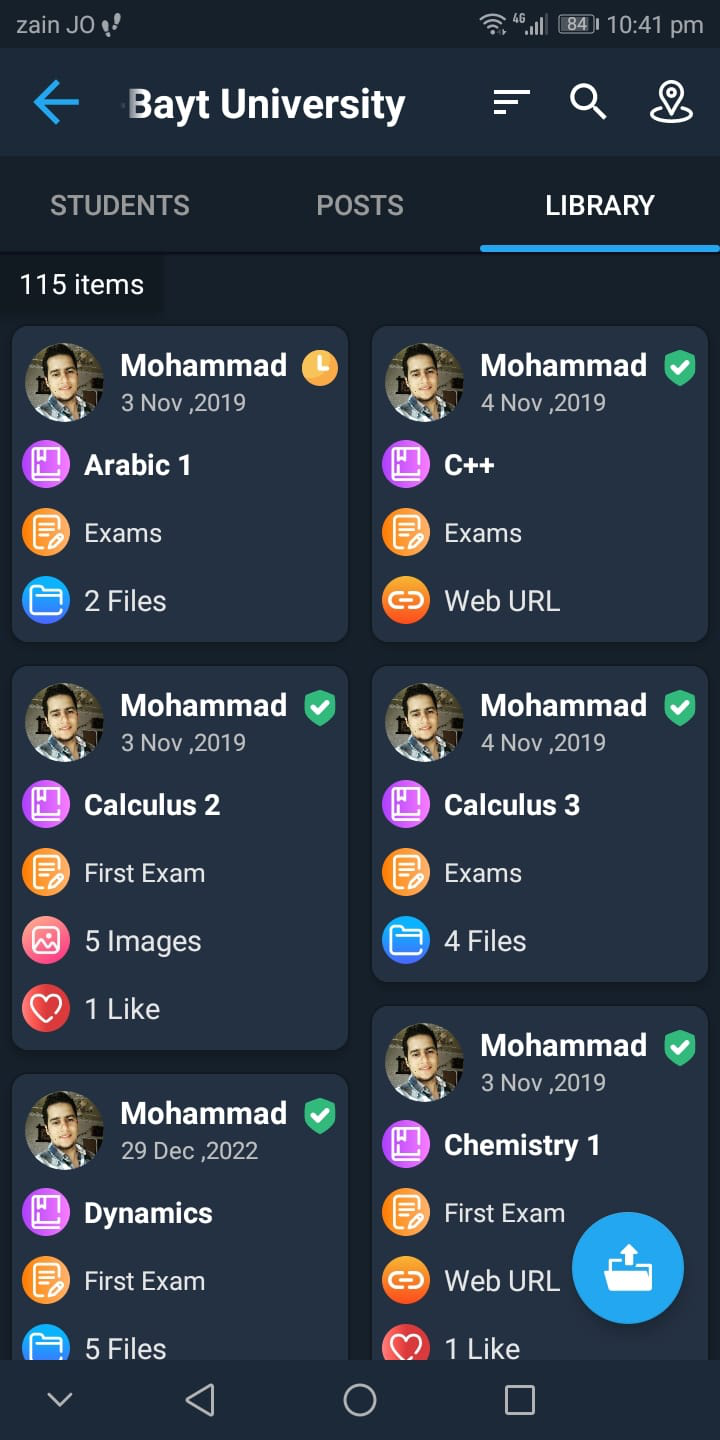Tap the Dynamics card title
The image size is (720, 1440).
tap(148, 1213)
